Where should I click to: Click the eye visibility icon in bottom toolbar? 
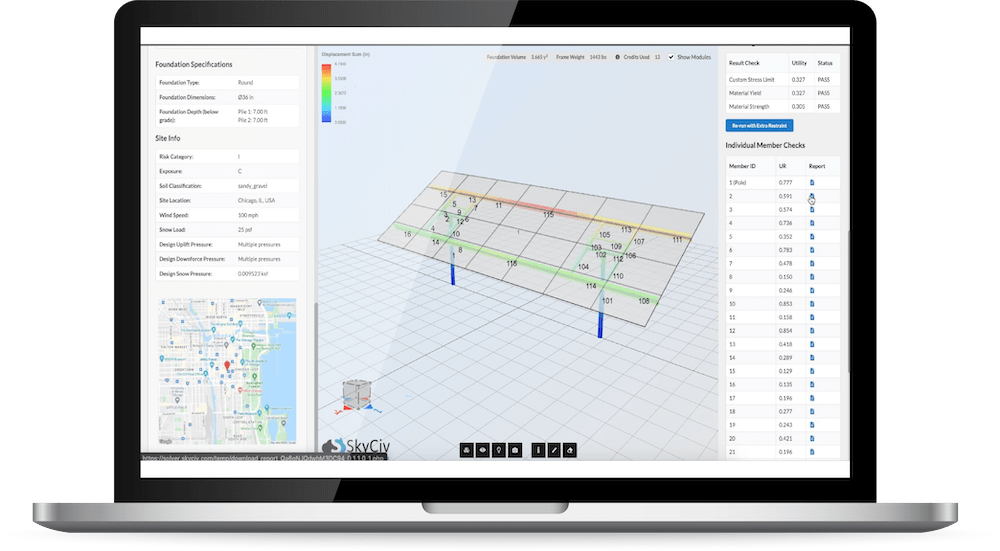[482, 451]
